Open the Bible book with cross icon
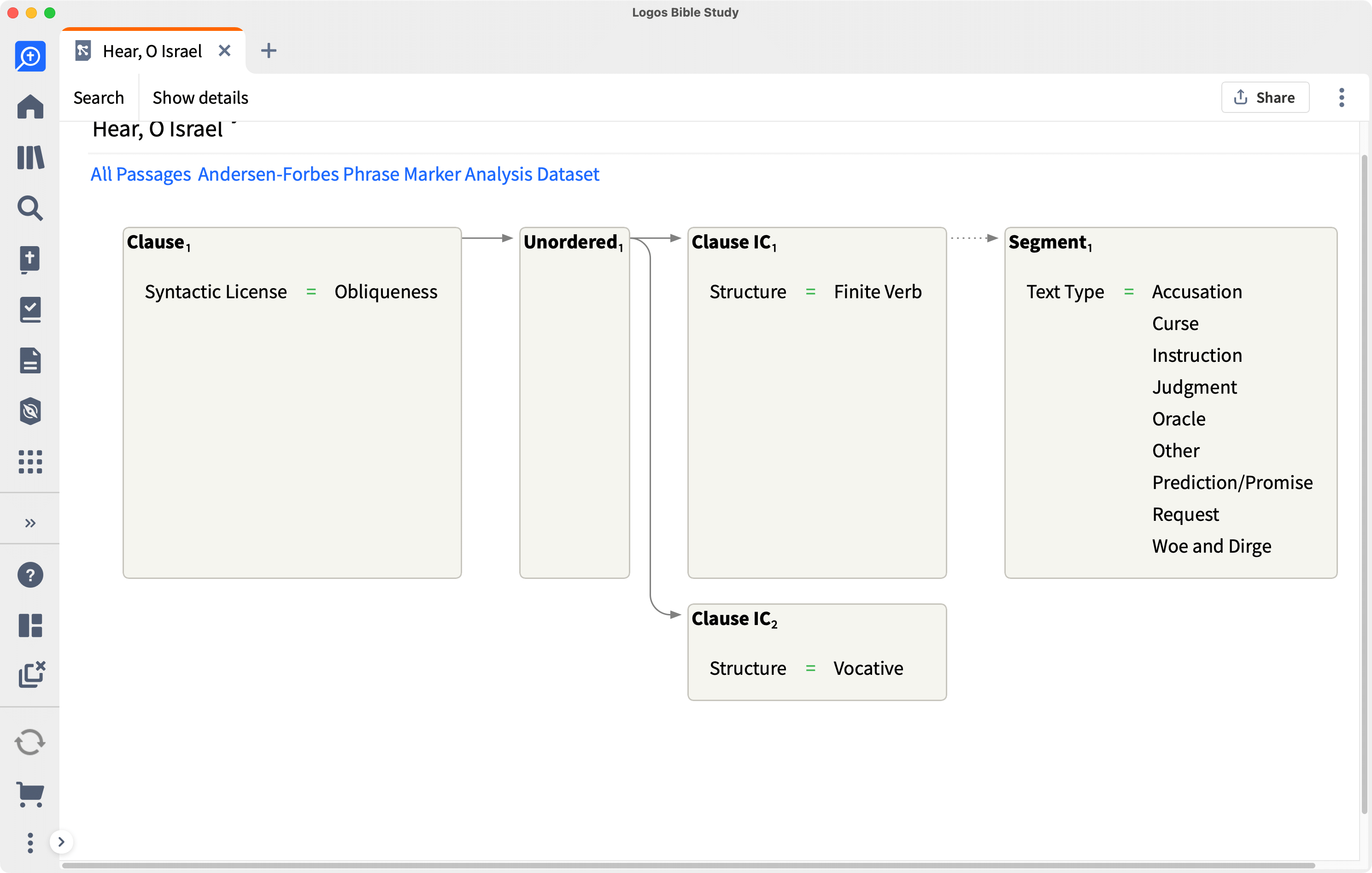The height and width of the screenshot is (873, 1372). click(30, 260)
